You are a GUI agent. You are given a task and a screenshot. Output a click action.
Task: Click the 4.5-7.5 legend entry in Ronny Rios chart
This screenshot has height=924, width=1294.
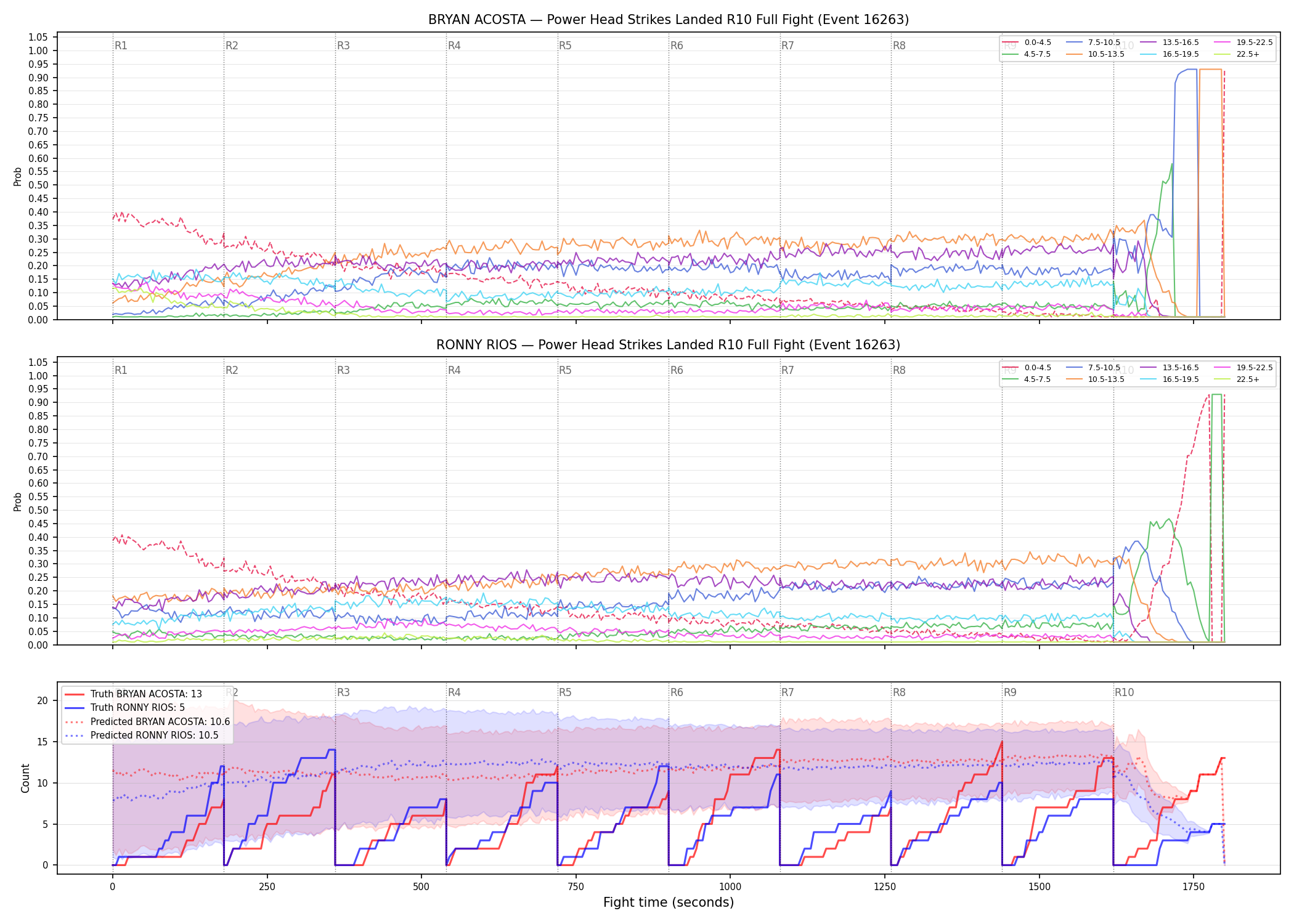click(x=1027, y=379)
